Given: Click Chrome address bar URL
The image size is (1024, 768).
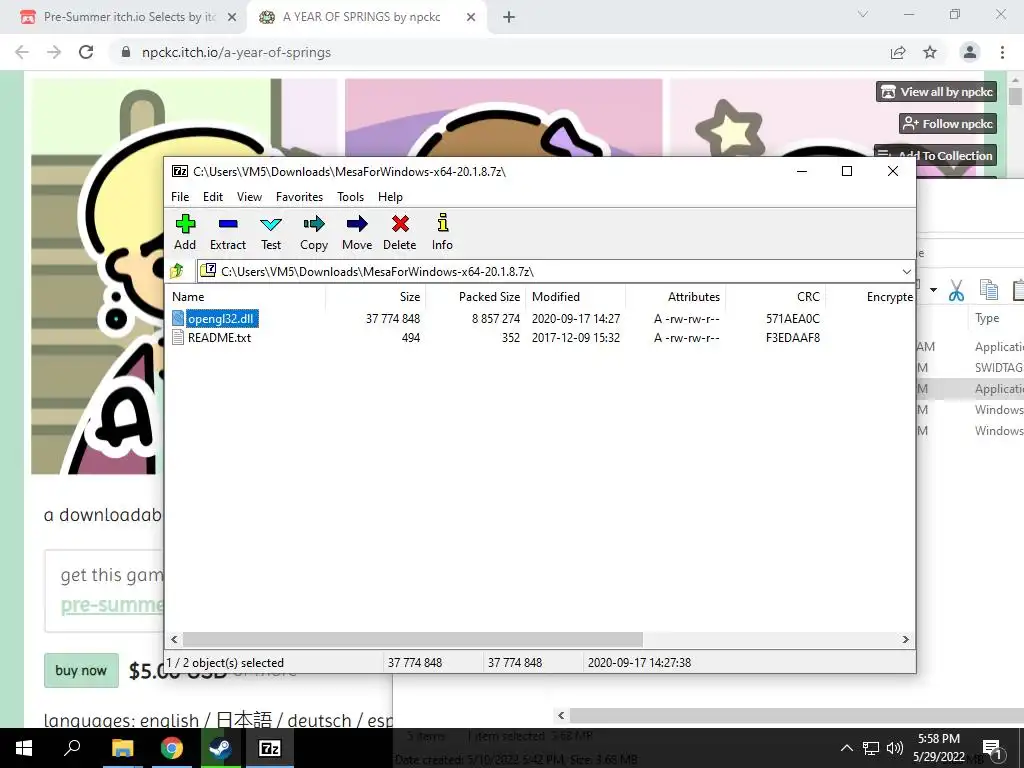Looking at the screenshot, I should (236, 52).
